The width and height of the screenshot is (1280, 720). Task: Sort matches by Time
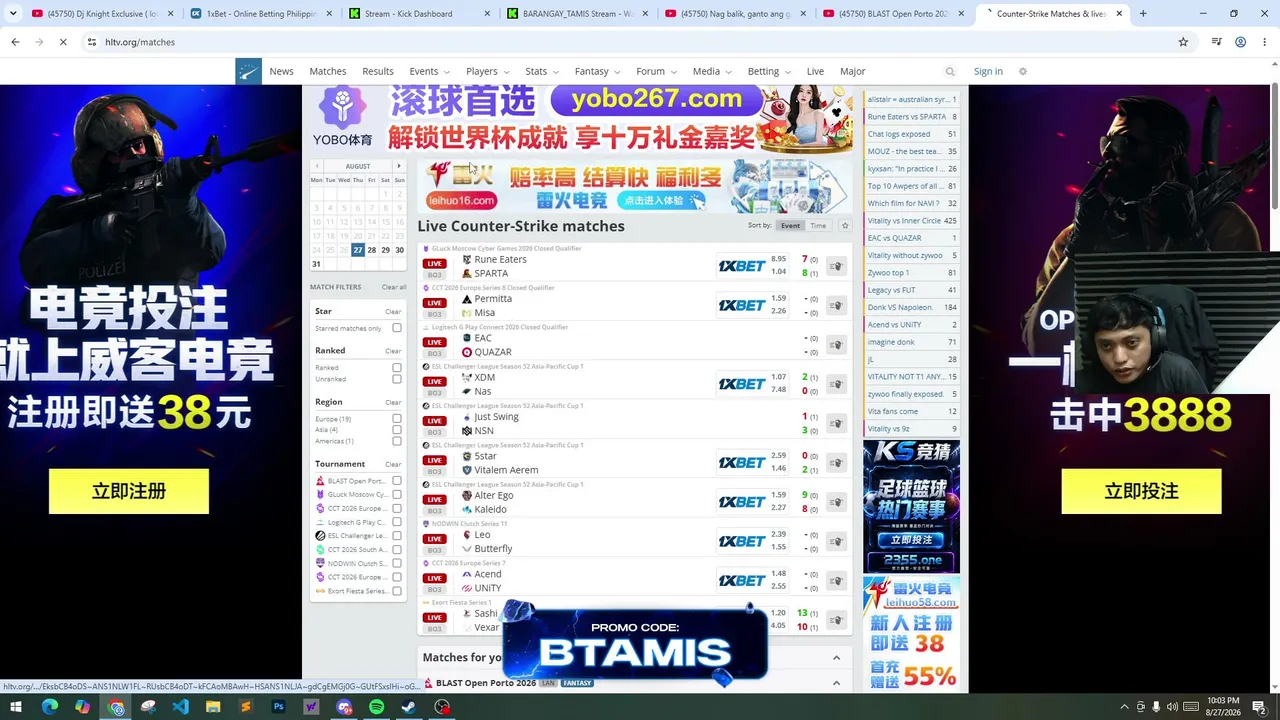pyautogui.click(x=818, y=226)
